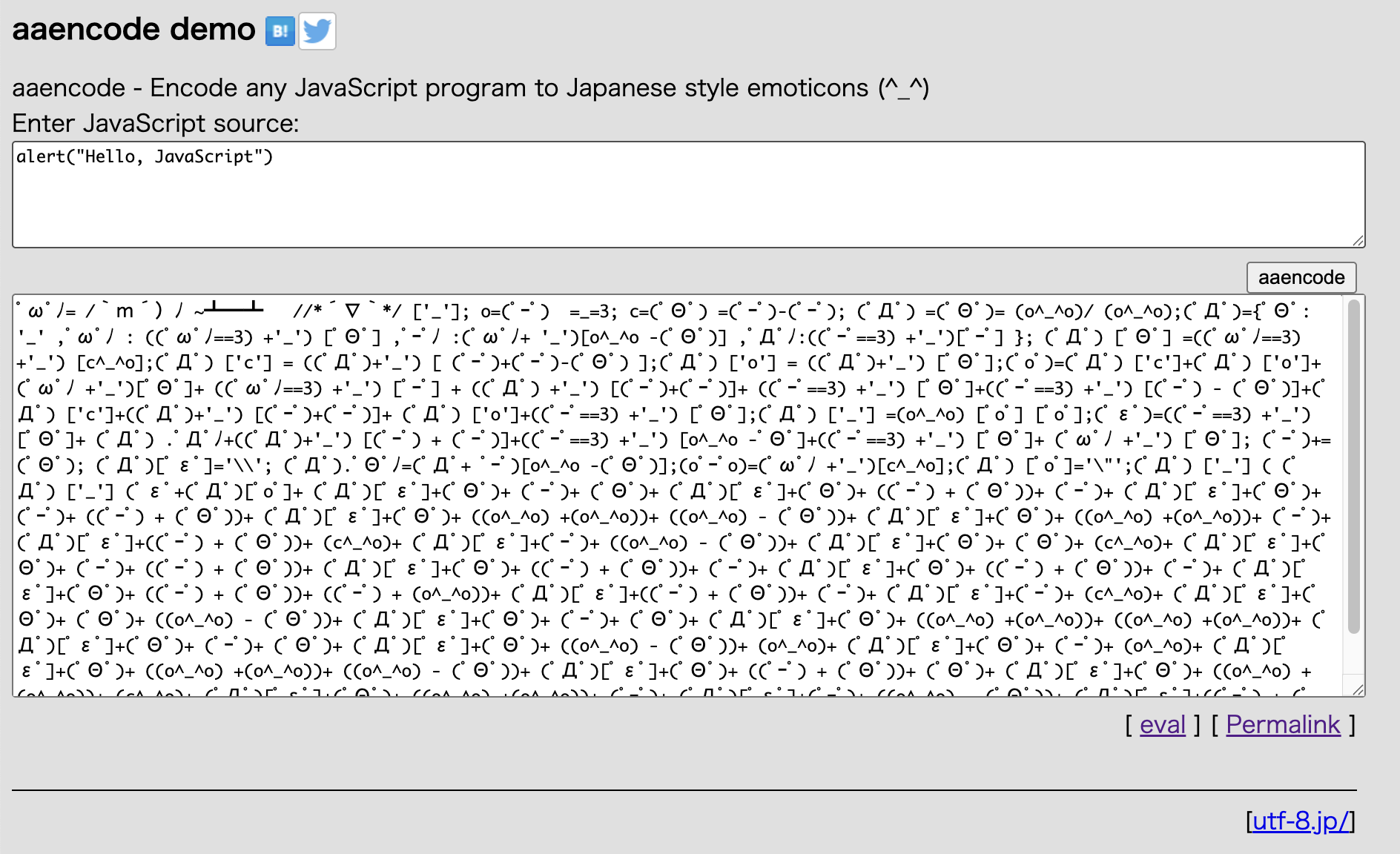The image size is (1400, 854).
Task: Click the aaencode button
Action: point(1301,277)
